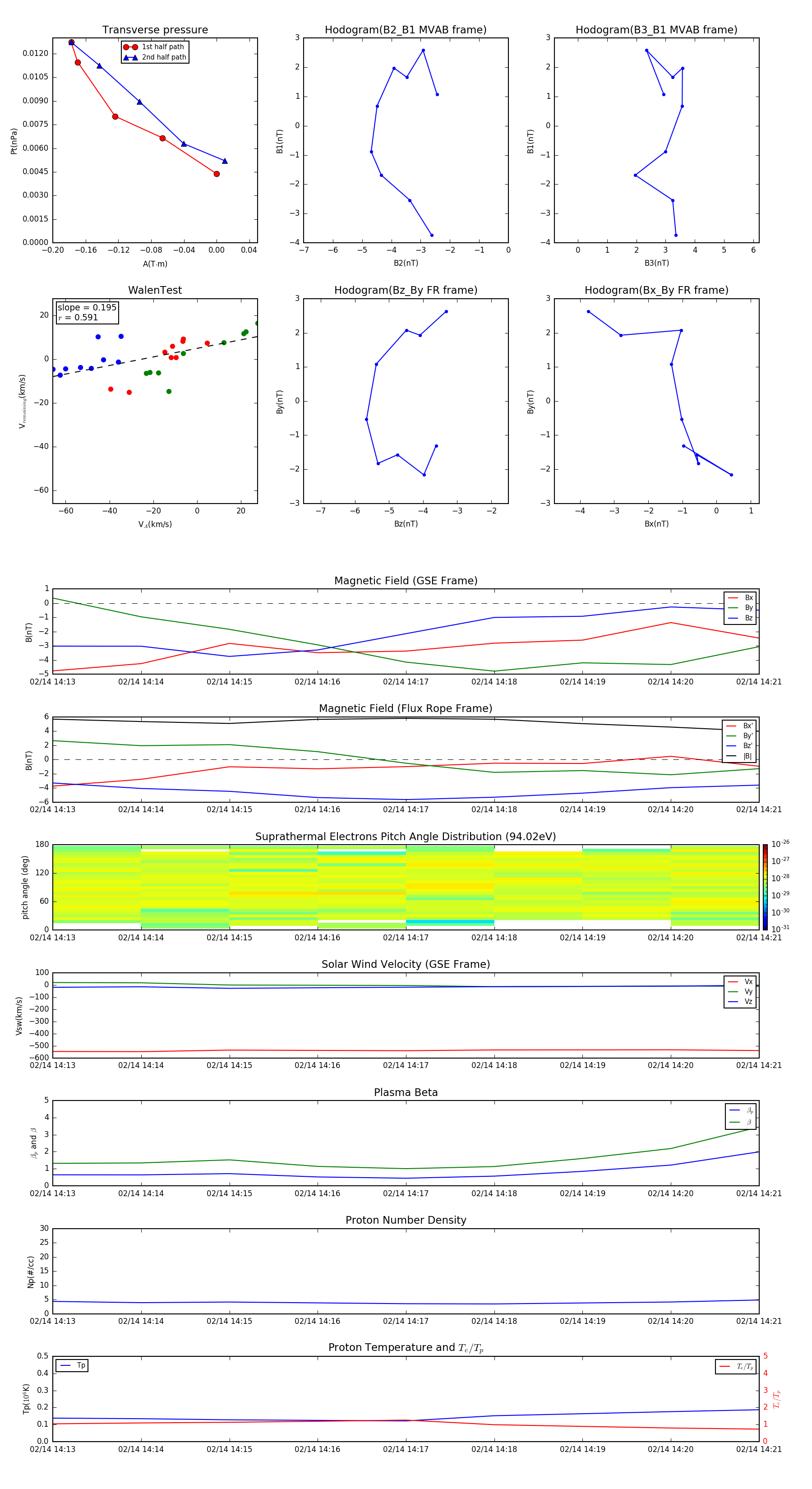The width and height of the screenshot is (812, 1489).
Task: Click the 'Solar Wind Velocity (GSE Frame)' title
Action: point(406,964)
